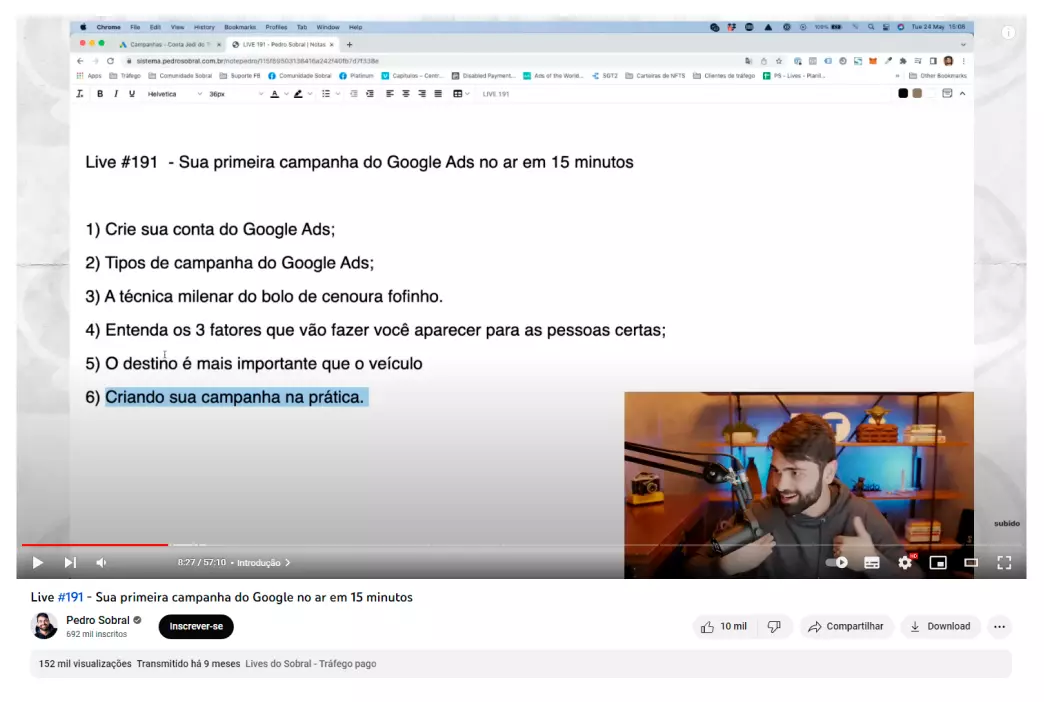The height and width of the screenshot is (702, 1044).
Task: Open the History menu in Chrome
Action: coord(204,27)
